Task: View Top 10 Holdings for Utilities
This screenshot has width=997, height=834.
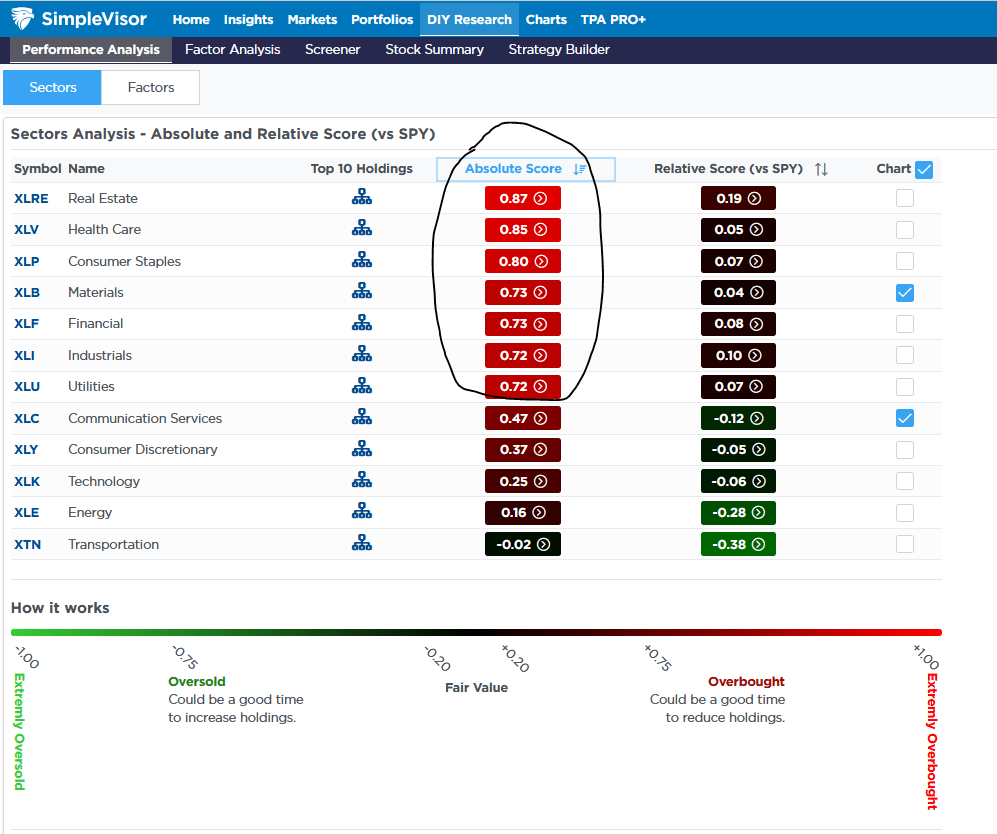Action: pos(361,386)
